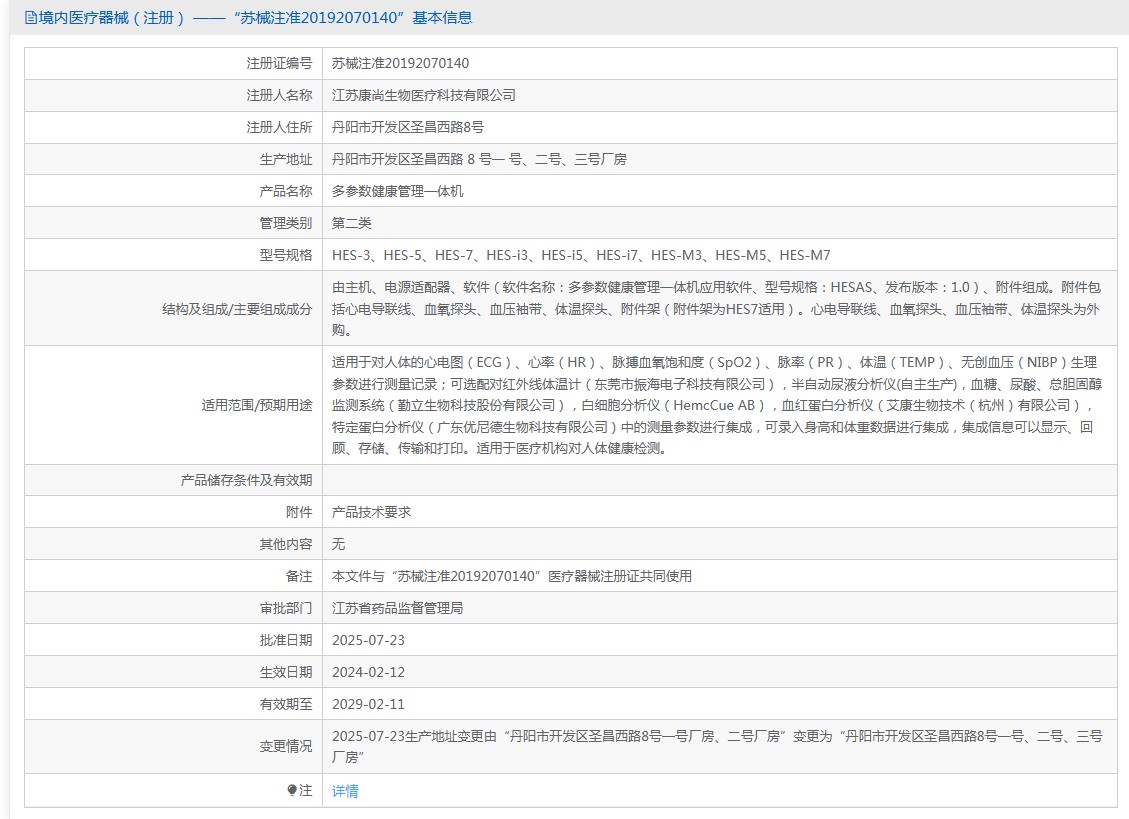Click the approval date 2025-07-23
This screenshot has width=1129, height=819.
click(x=369, y=640)
